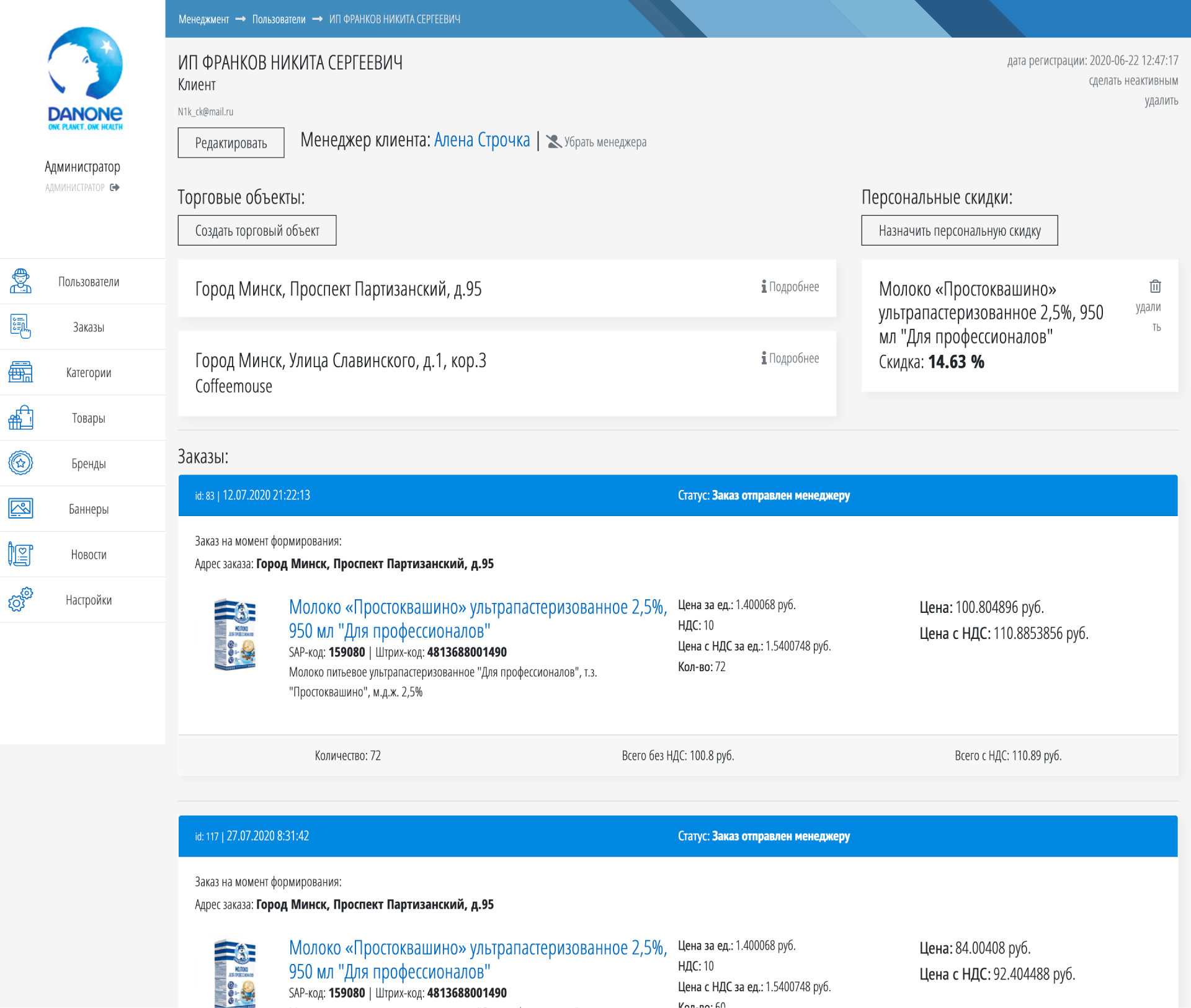Click the Цена: 84.00408 руб. value
This screenshot has height=1008, width=1191.
pos(975,948)
